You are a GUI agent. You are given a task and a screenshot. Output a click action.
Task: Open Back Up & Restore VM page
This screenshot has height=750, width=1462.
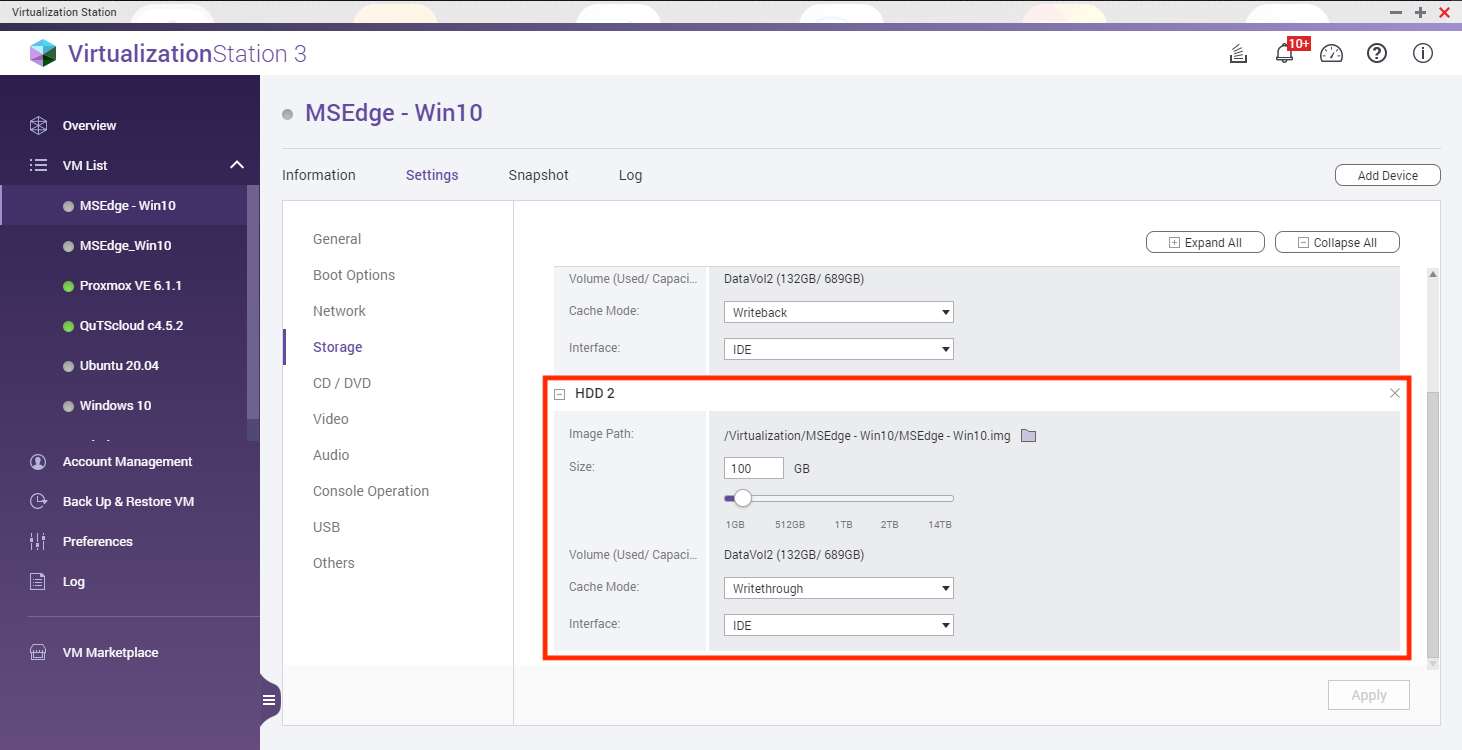130,501
